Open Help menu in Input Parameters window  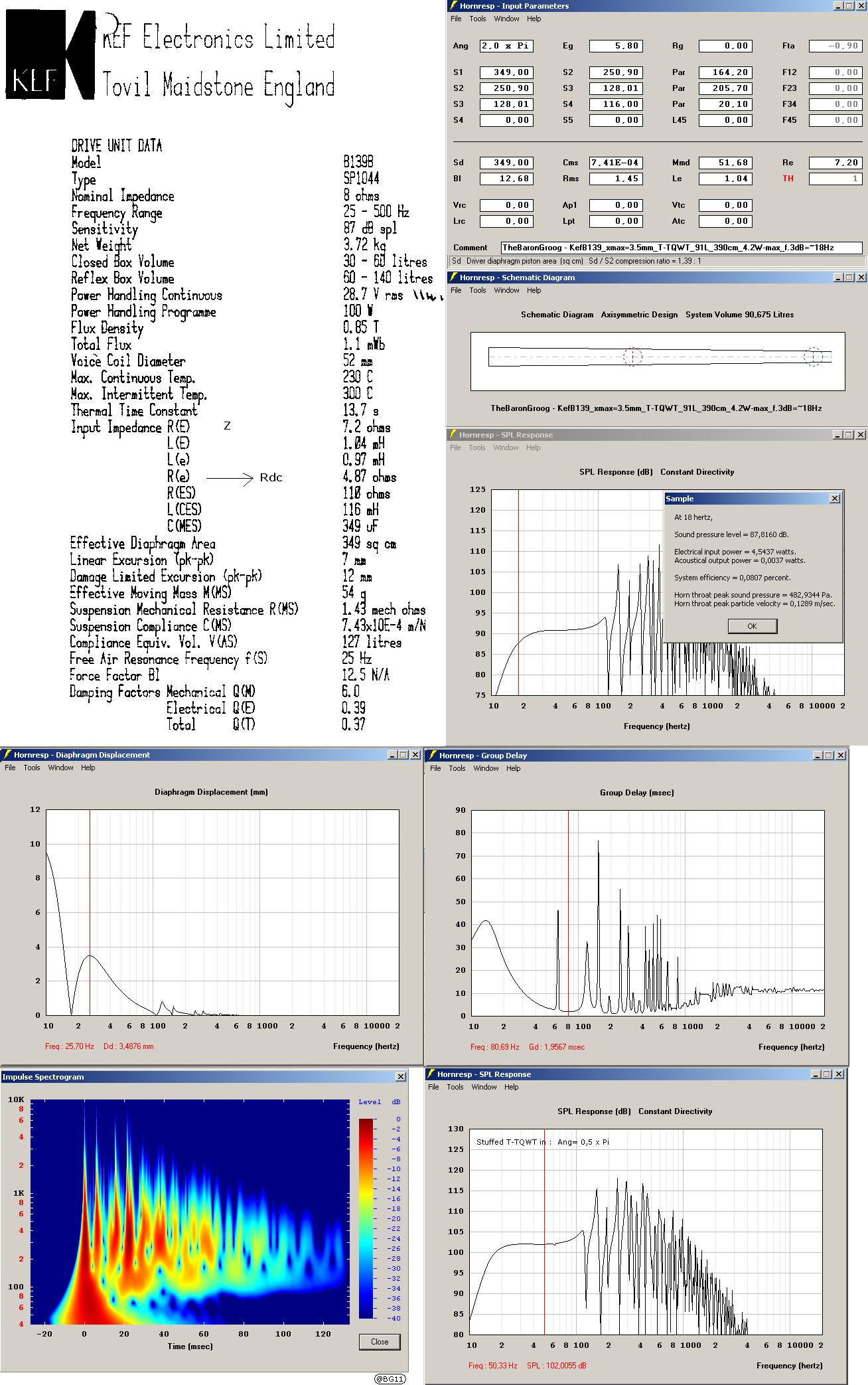(534, 19)
